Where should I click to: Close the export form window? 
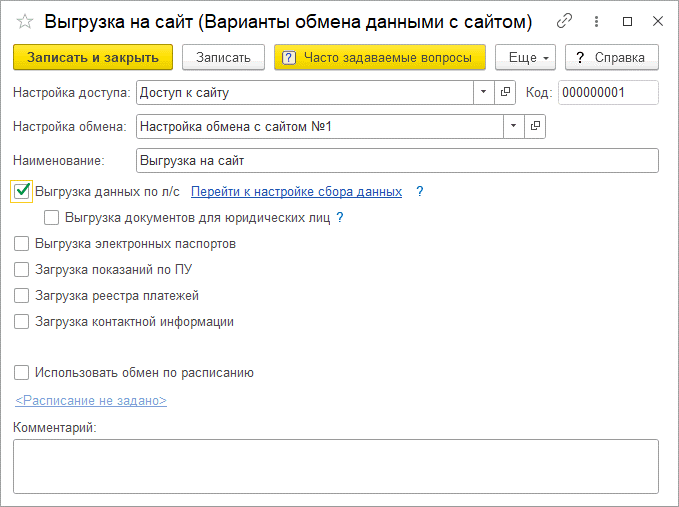(656, 21)
